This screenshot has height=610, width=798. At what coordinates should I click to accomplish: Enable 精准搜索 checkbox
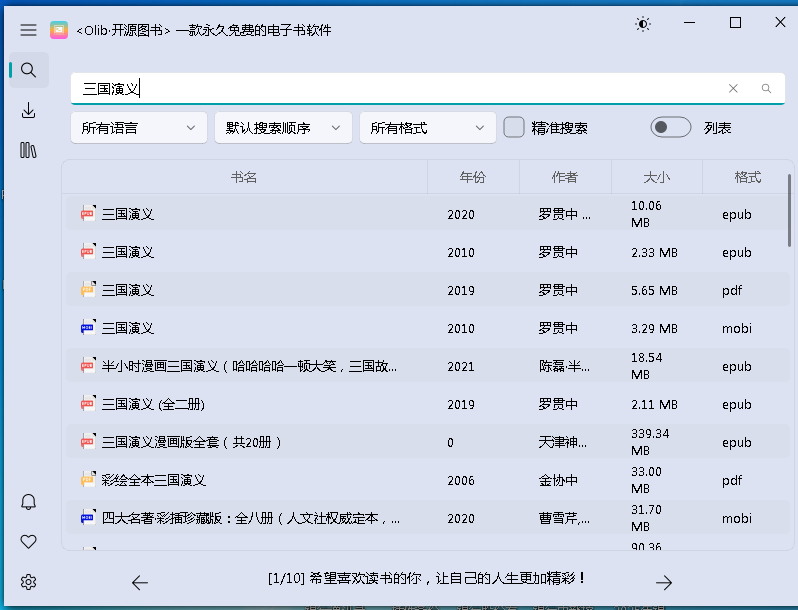point(514,127)
